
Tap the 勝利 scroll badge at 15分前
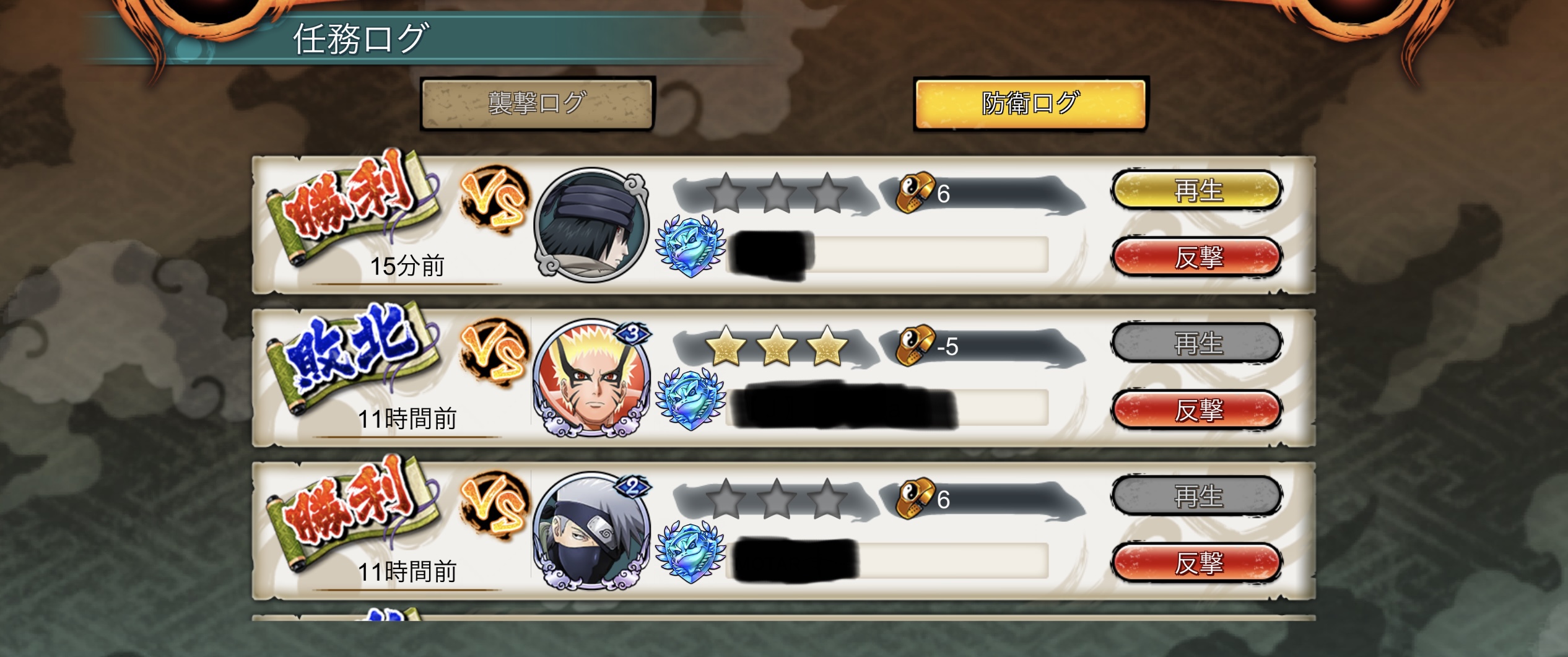[x=353, y=204]
